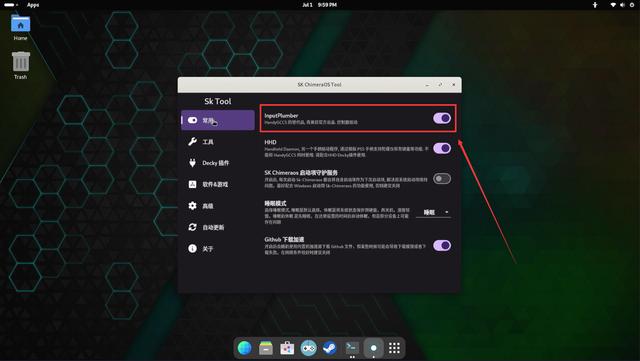Close the SK ChimeraOS Tool window
Image resolution: width=640 pixels, height=361 pixels.
(453, 85)
